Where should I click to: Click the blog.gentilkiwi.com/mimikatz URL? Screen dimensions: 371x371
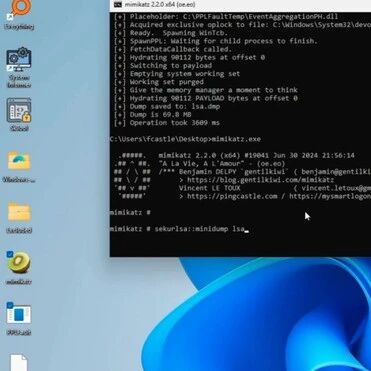260,180
